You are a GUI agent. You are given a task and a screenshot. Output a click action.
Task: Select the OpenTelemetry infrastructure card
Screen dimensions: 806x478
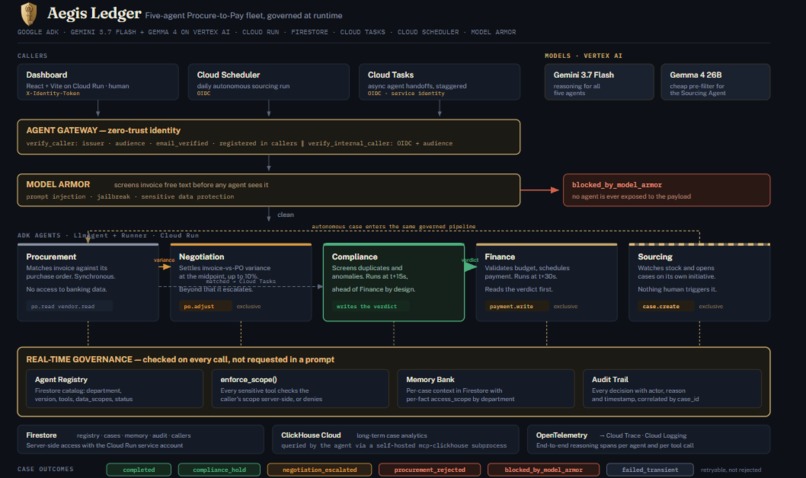point(649,439)
